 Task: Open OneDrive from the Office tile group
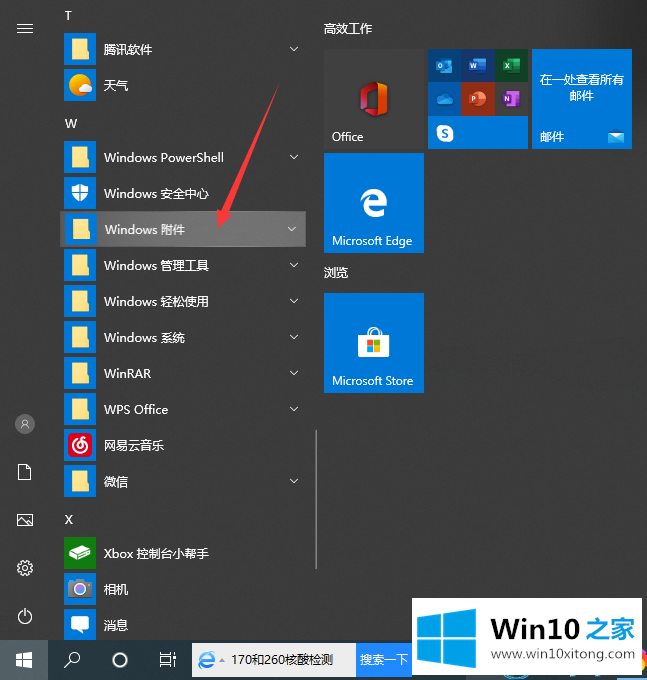444,99
